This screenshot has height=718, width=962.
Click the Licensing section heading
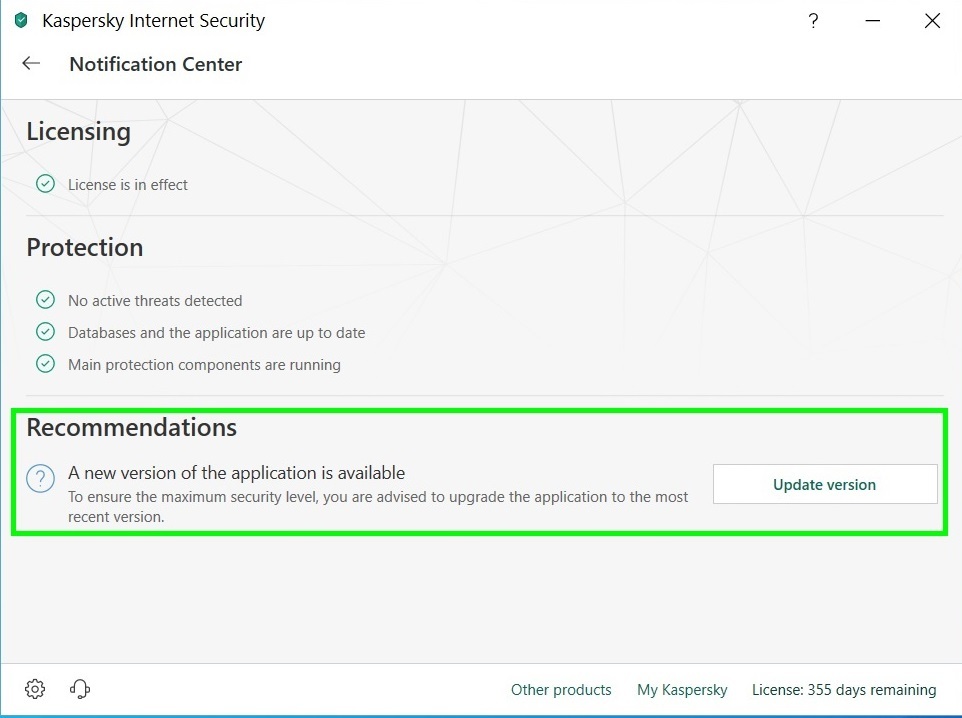click(x=79, y=131)
